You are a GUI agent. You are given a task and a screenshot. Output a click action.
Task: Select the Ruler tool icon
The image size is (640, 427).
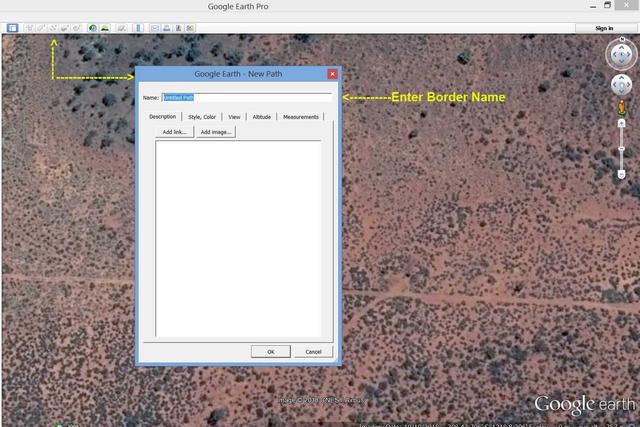[x=138, y=28]
